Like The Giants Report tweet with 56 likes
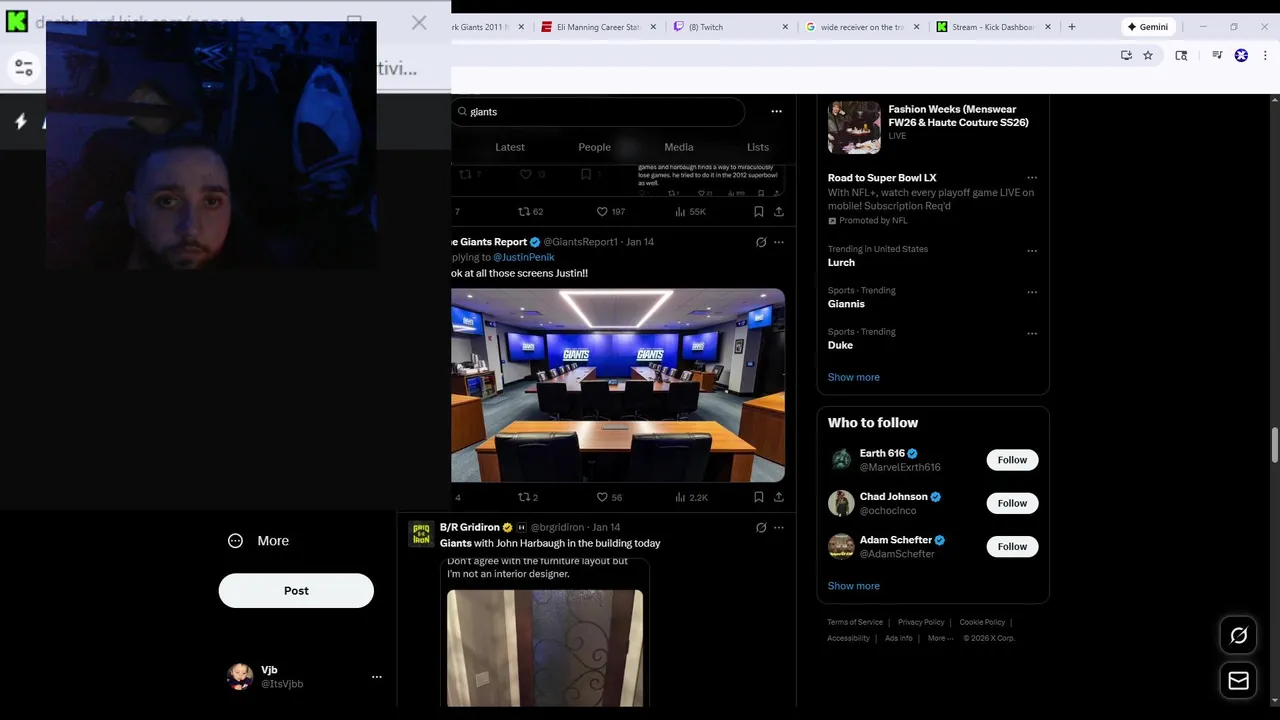This screenshot has height=720, width=1280. tap(610, 497)
